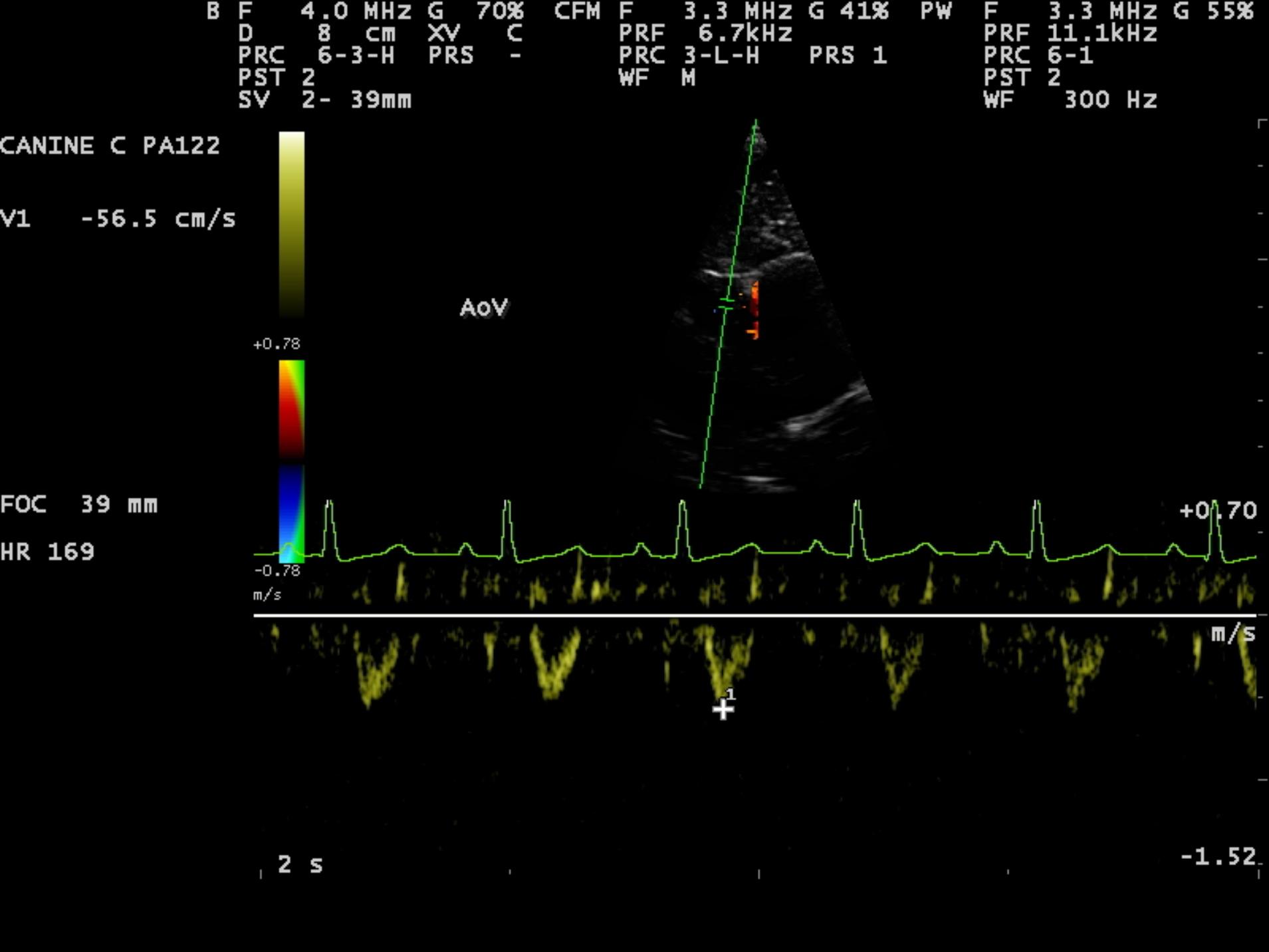Click the yellow grayscale map bar
Screen dimensions: 1269x952
point(291,223)
